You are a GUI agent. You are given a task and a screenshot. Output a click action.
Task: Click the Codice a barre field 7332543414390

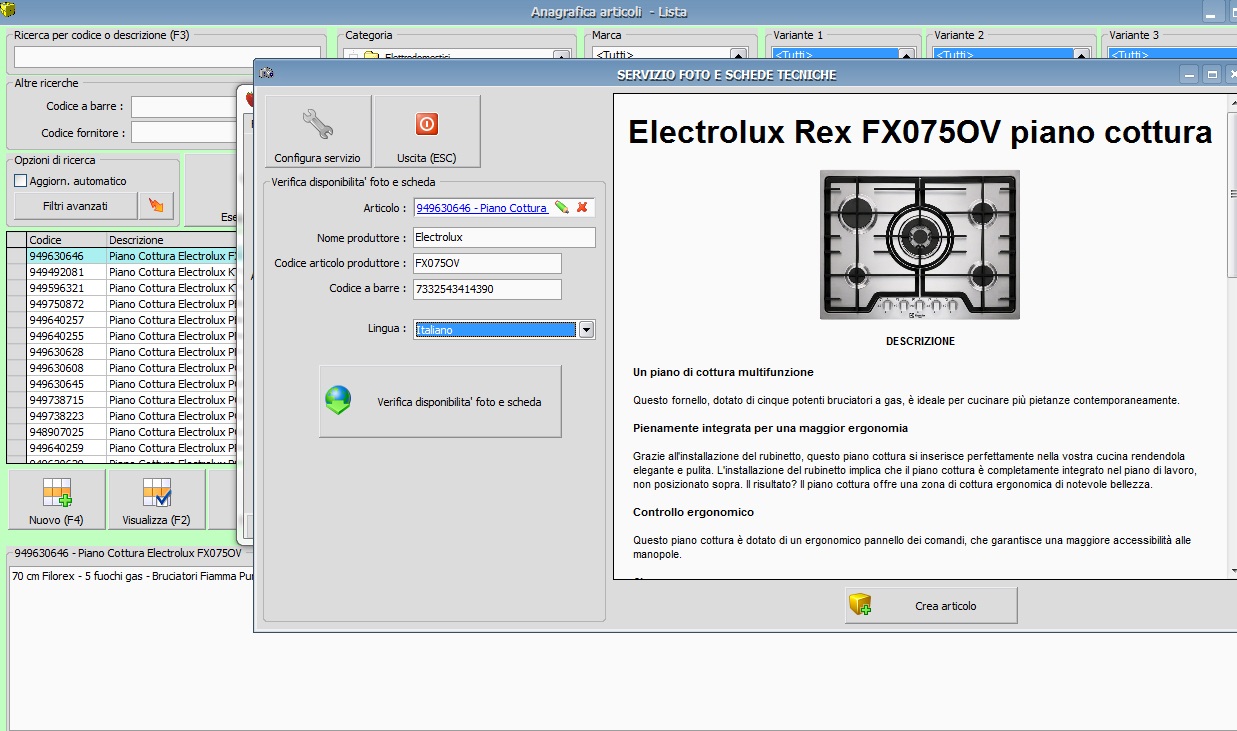486,289
